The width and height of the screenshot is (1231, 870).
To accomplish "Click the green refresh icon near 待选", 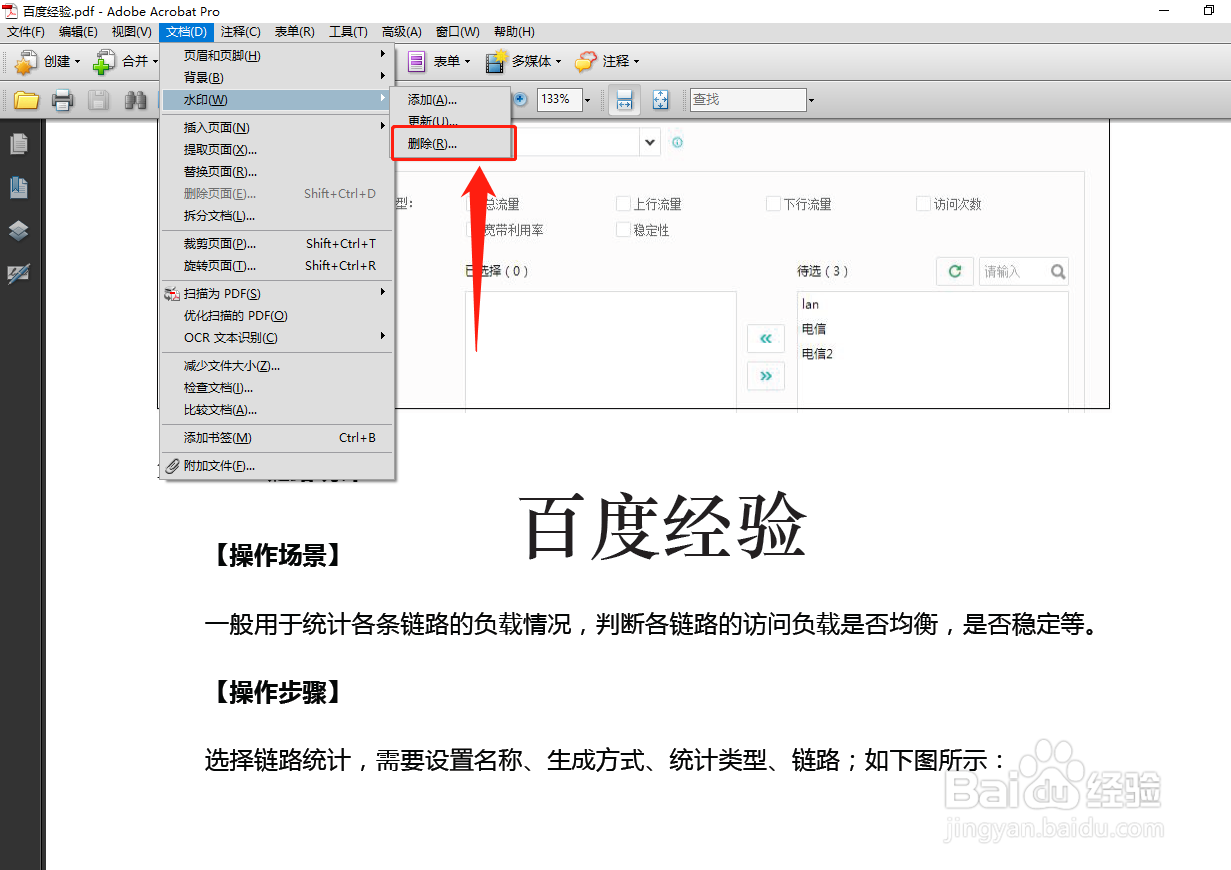I will [x=955, y=271].
